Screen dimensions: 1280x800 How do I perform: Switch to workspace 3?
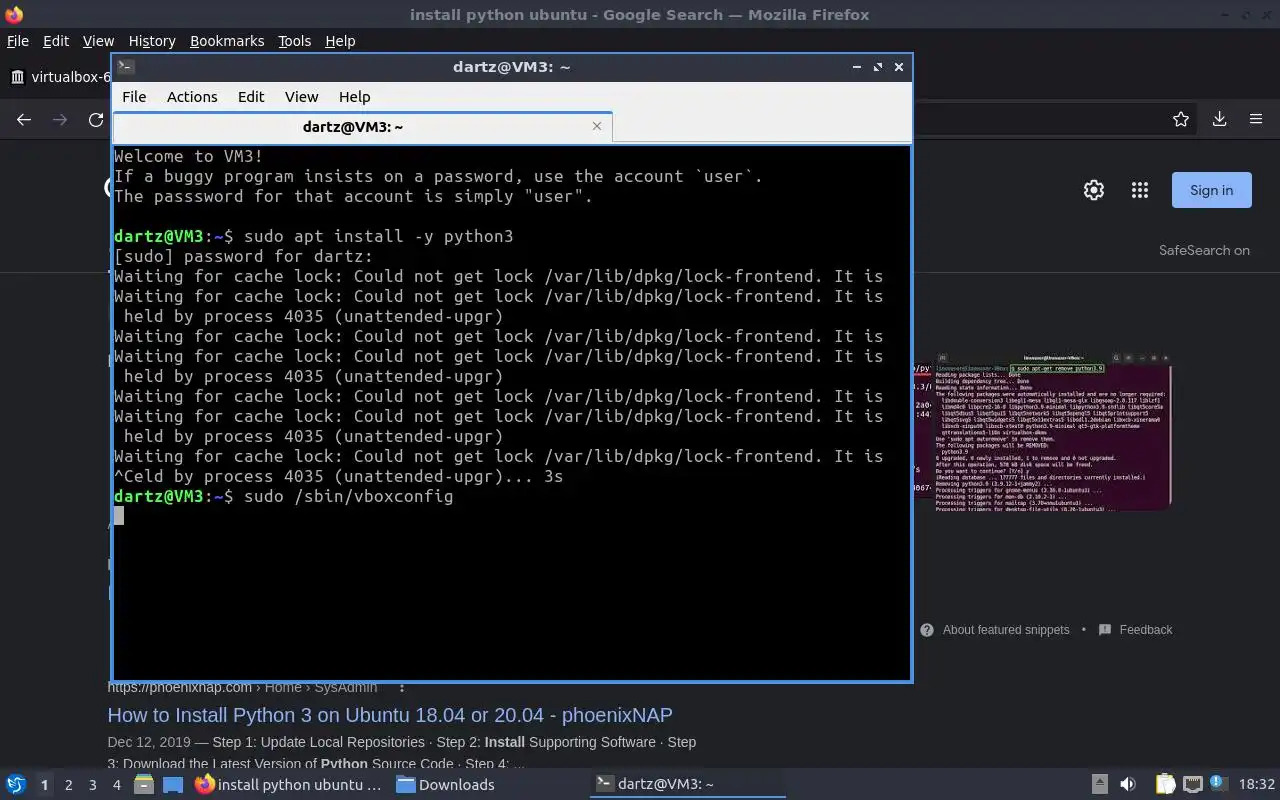click(x=92, y=785)
